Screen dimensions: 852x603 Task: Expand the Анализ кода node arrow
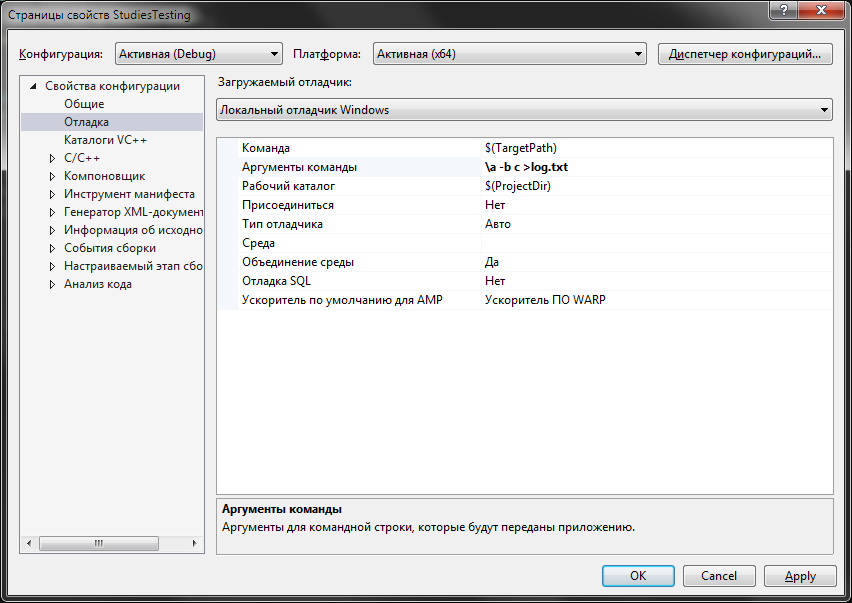pyautogui.click(x=52, y=284)
